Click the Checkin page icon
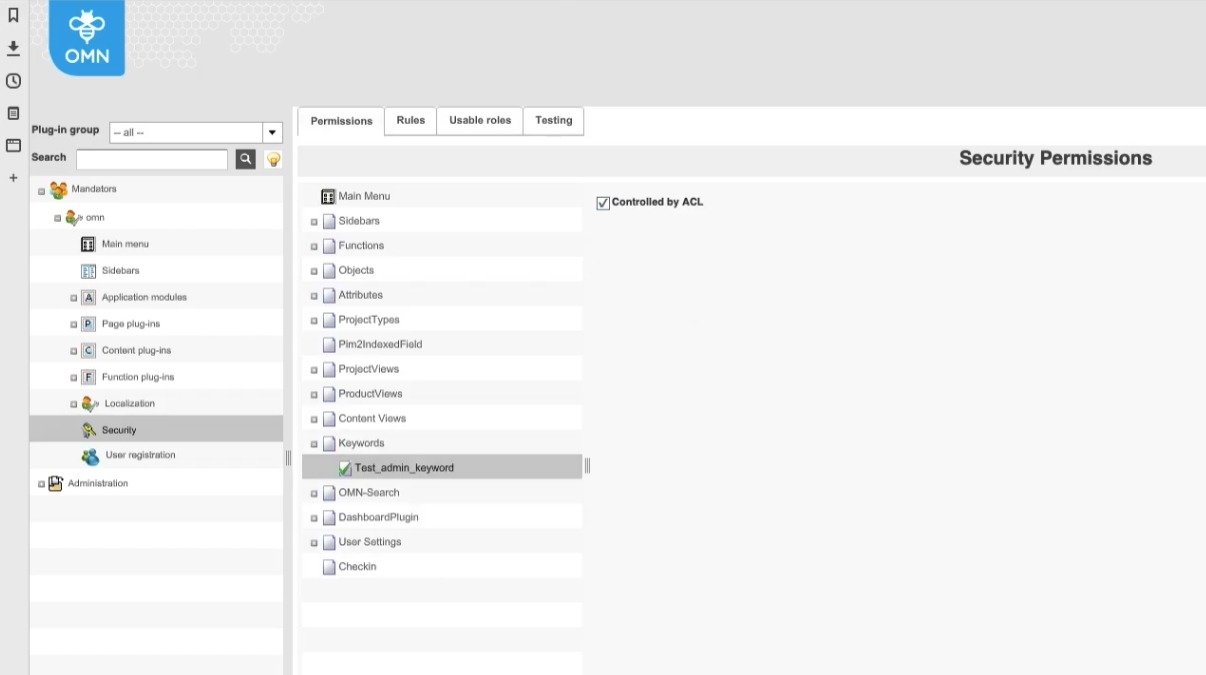 click(329, 567)
